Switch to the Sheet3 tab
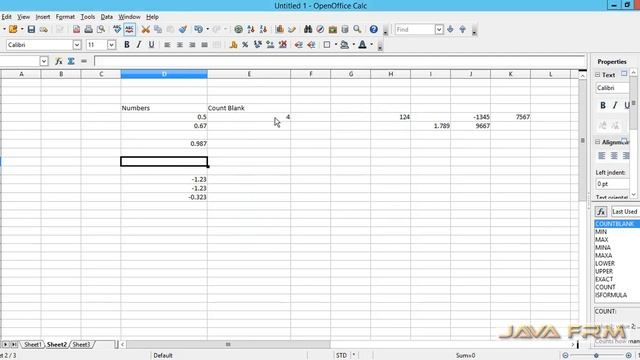The width and height of the screenshot is (640, 360). tap(81, 344)
